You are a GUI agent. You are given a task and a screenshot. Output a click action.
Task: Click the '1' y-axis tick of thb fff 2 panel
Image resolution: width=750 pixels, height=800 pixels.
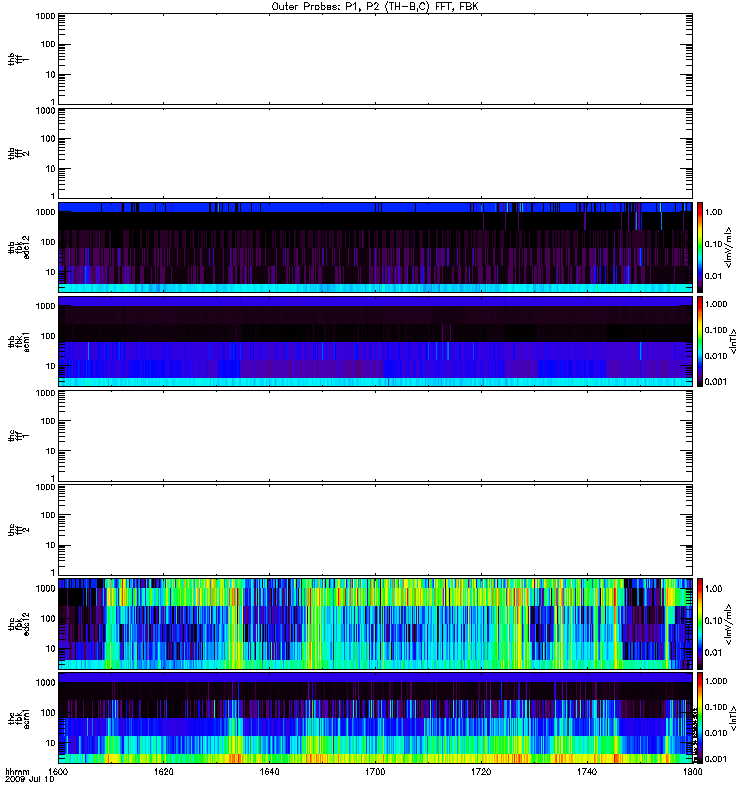pyautogui.click(x=53, y=196)
